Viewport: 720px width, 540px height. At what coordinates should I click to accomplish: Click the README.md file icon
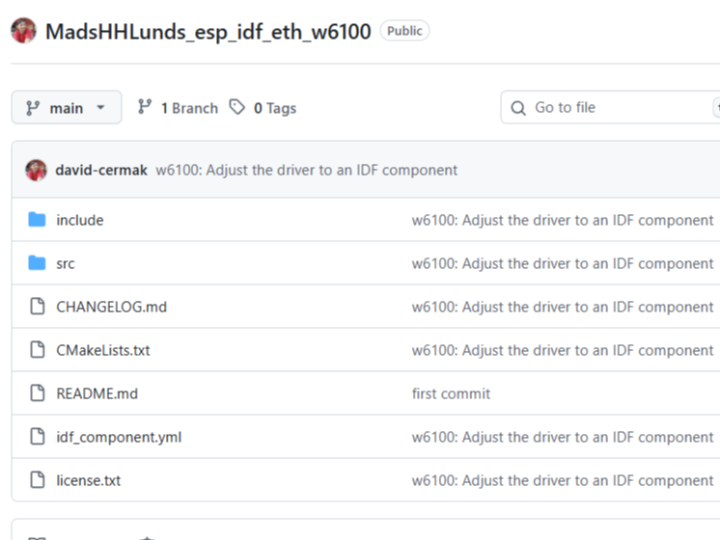[x=37, y=394]
